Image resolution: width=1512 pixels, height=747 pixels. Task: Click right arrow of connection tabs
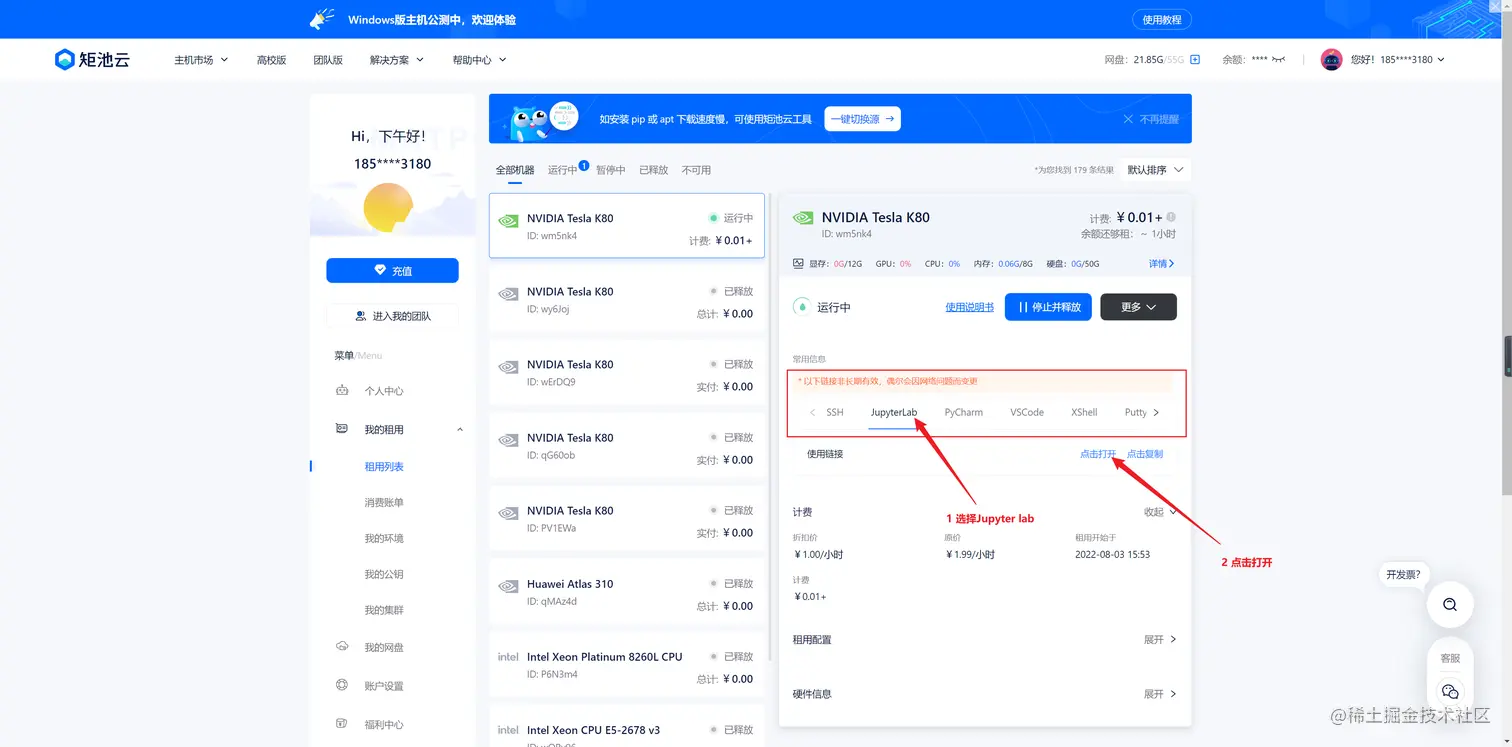1156,412
